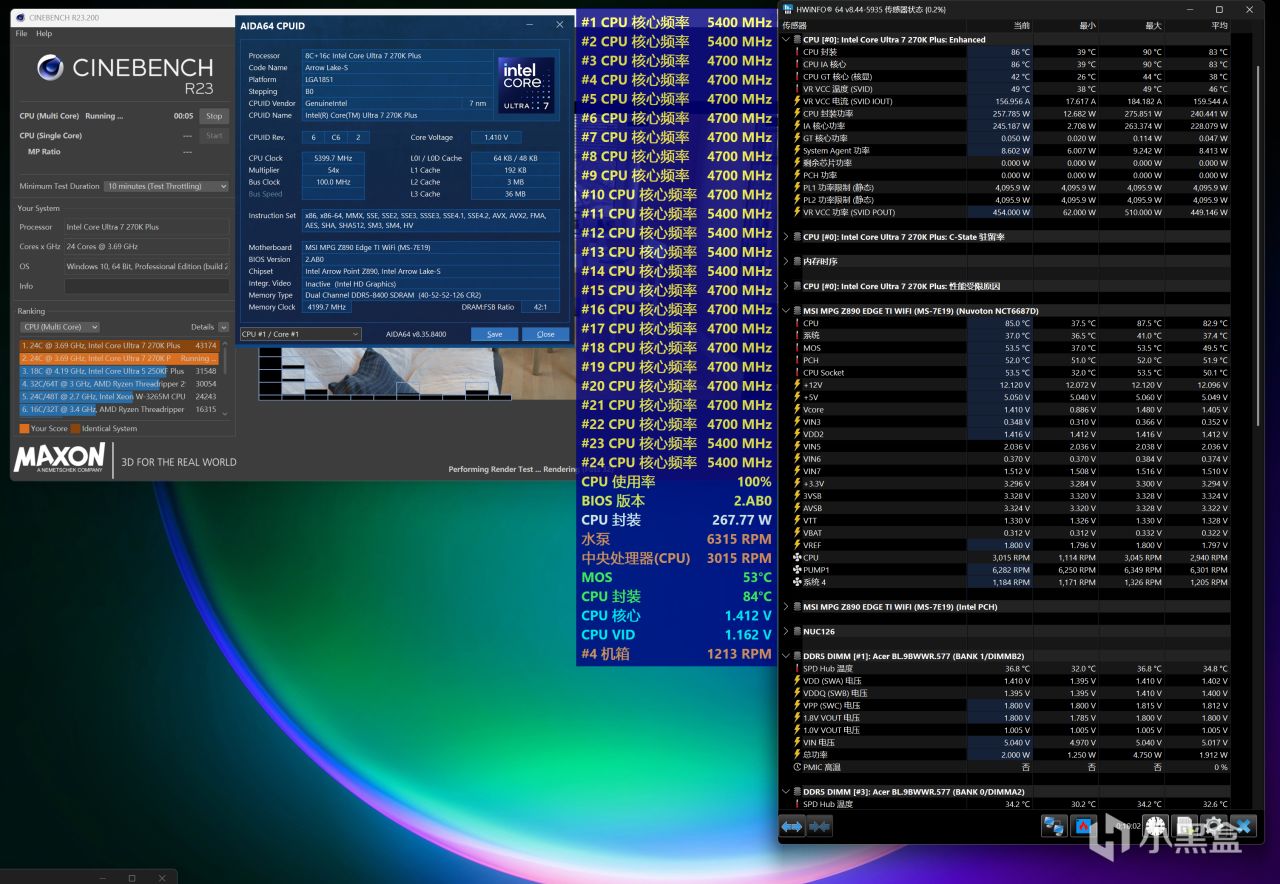
Task: Click the lightning icon beside System Agent 功率
Action: (x=797, y=151)
